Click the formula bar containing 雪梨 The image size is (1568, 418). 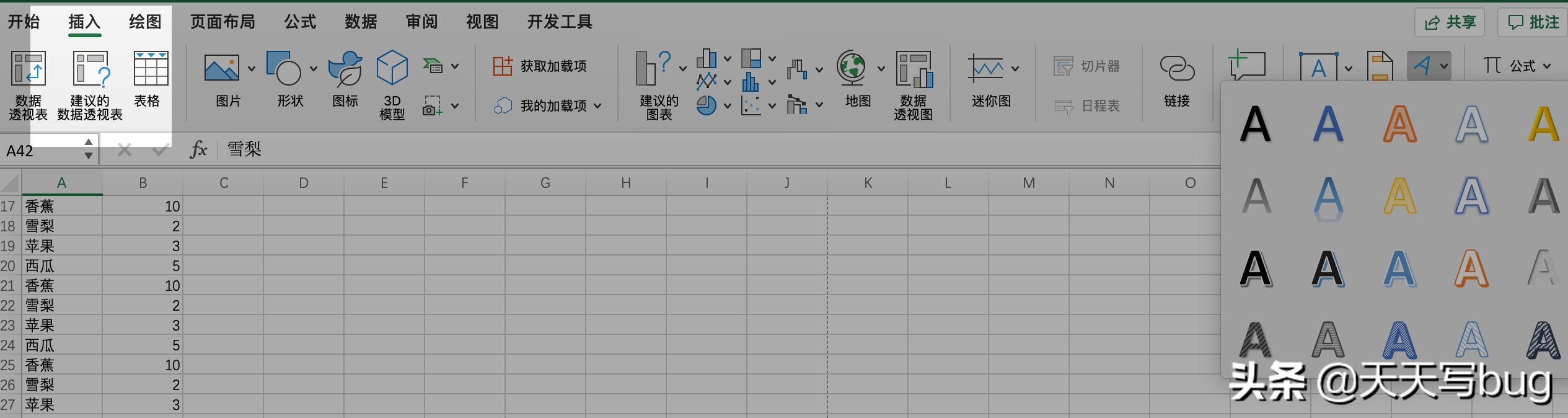[x=719, y=149]
